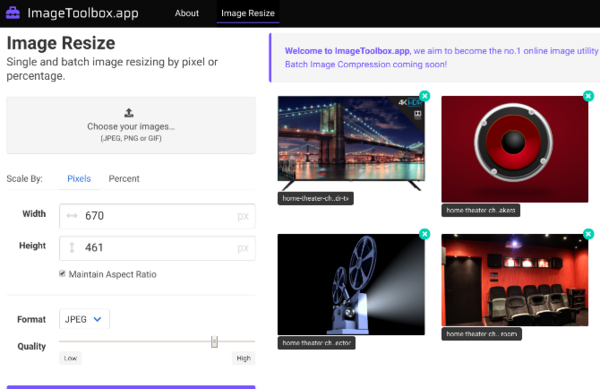Click the filename label ending in 'ector'
This screenshot has height=389, width=600.
[x=316, y=343]
